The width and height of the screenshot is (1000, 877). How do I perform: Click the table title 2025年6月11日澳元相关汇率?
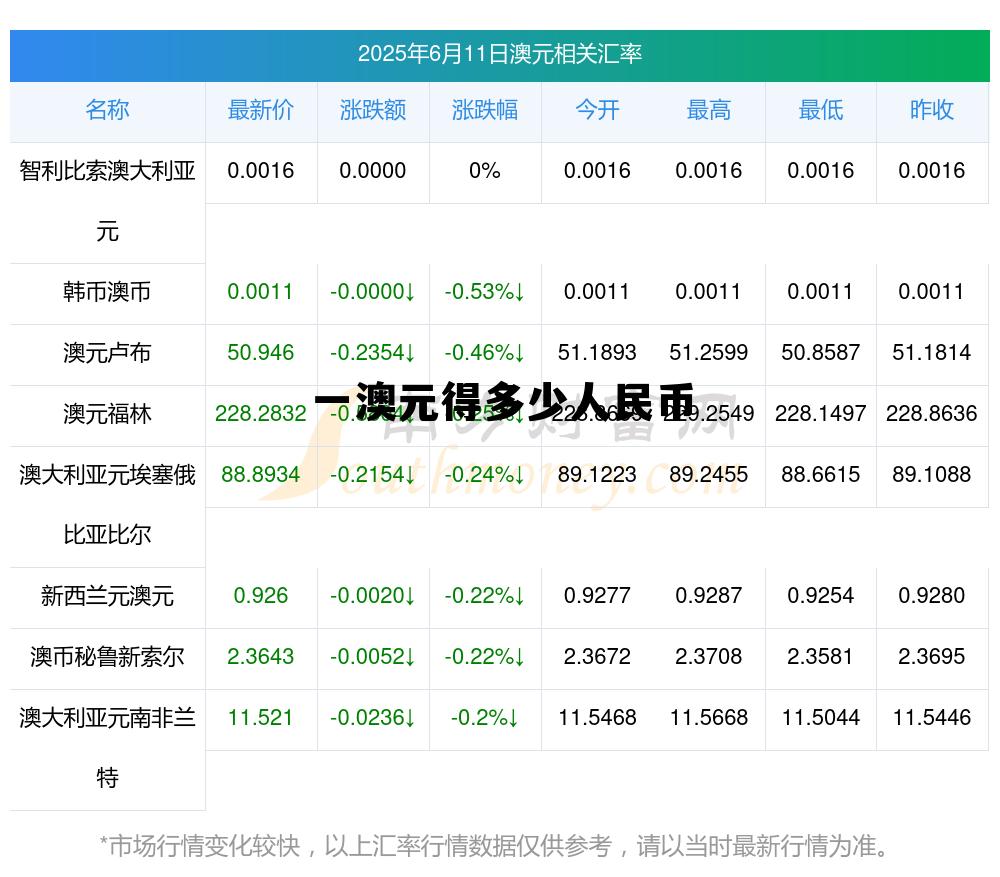coord(500,57)
